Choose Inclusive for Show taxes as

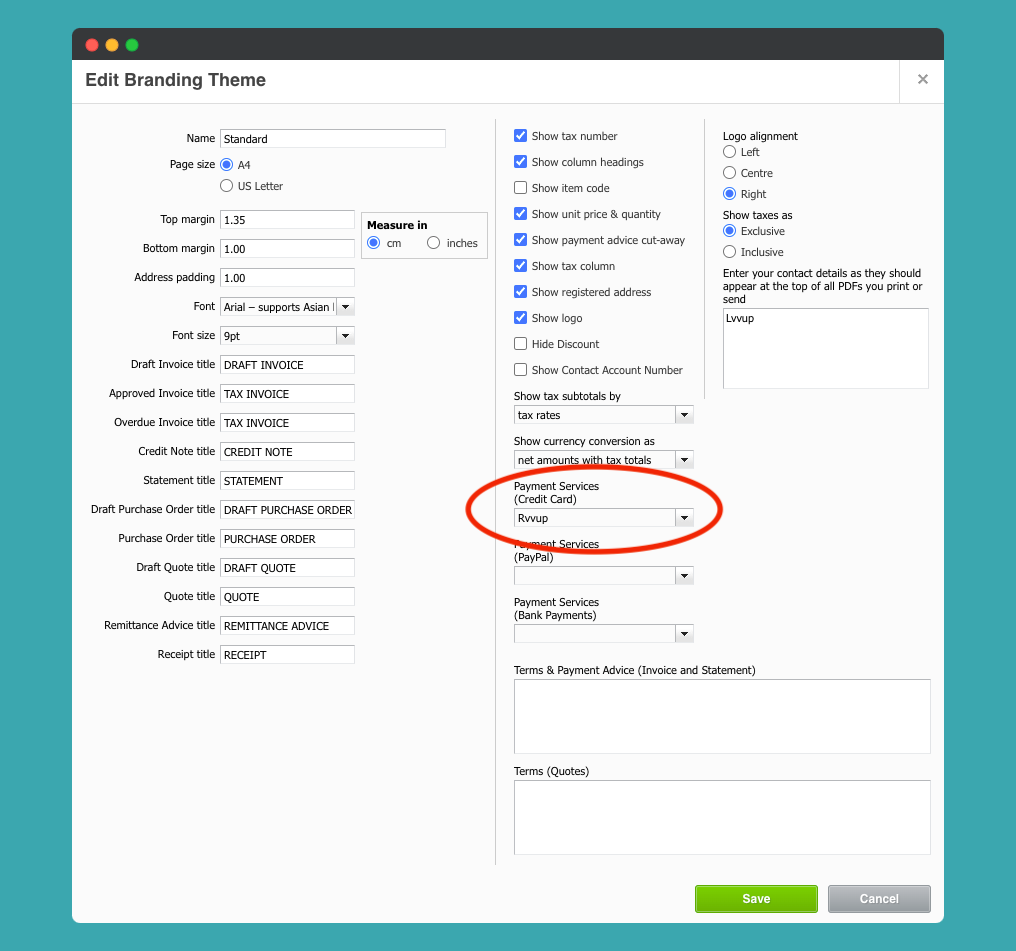click(x=729, y=252)
